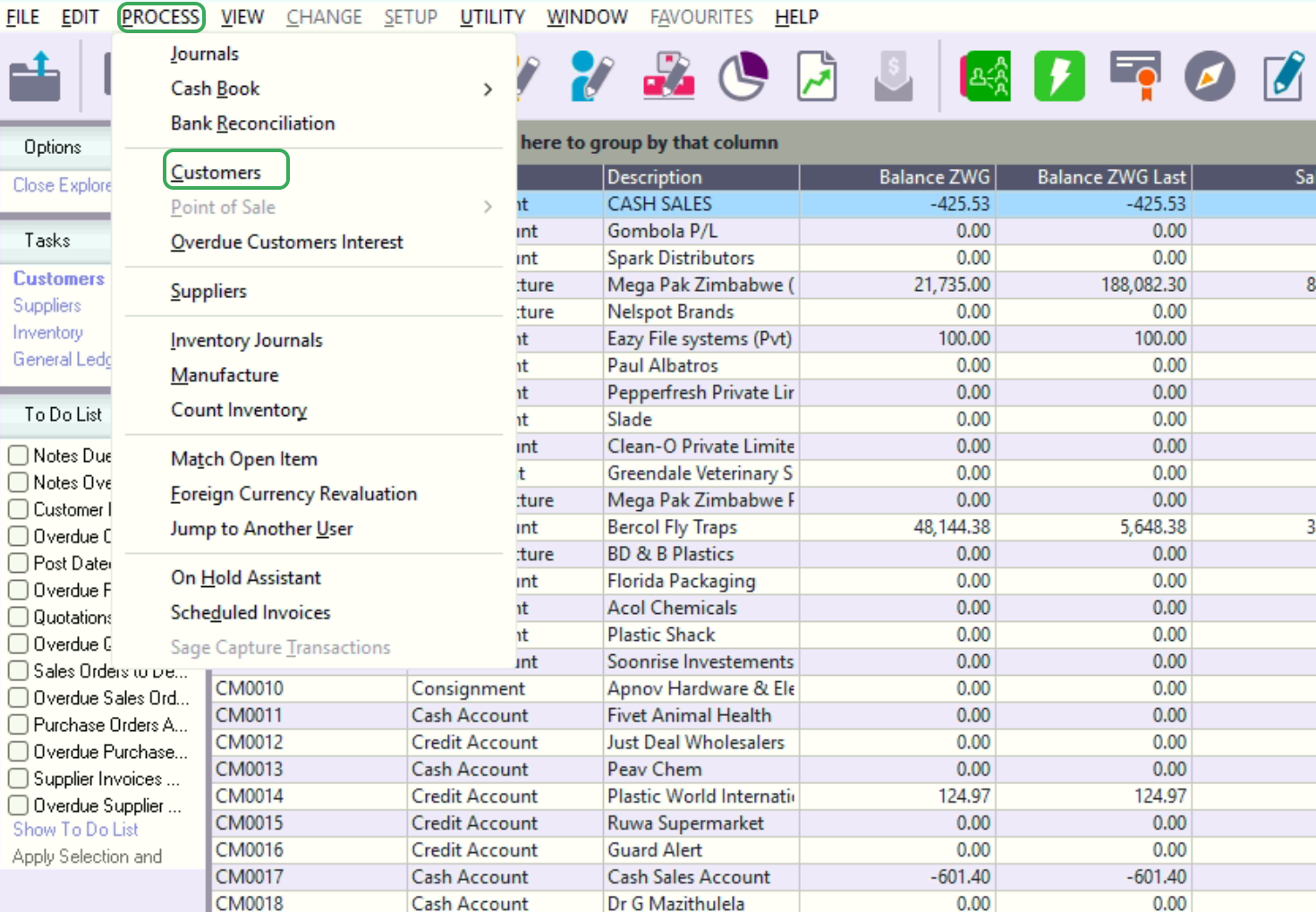The width and height of the screenshot is (1316, 912).
Task: Open the SETUP menu
Action: point(411,17)
